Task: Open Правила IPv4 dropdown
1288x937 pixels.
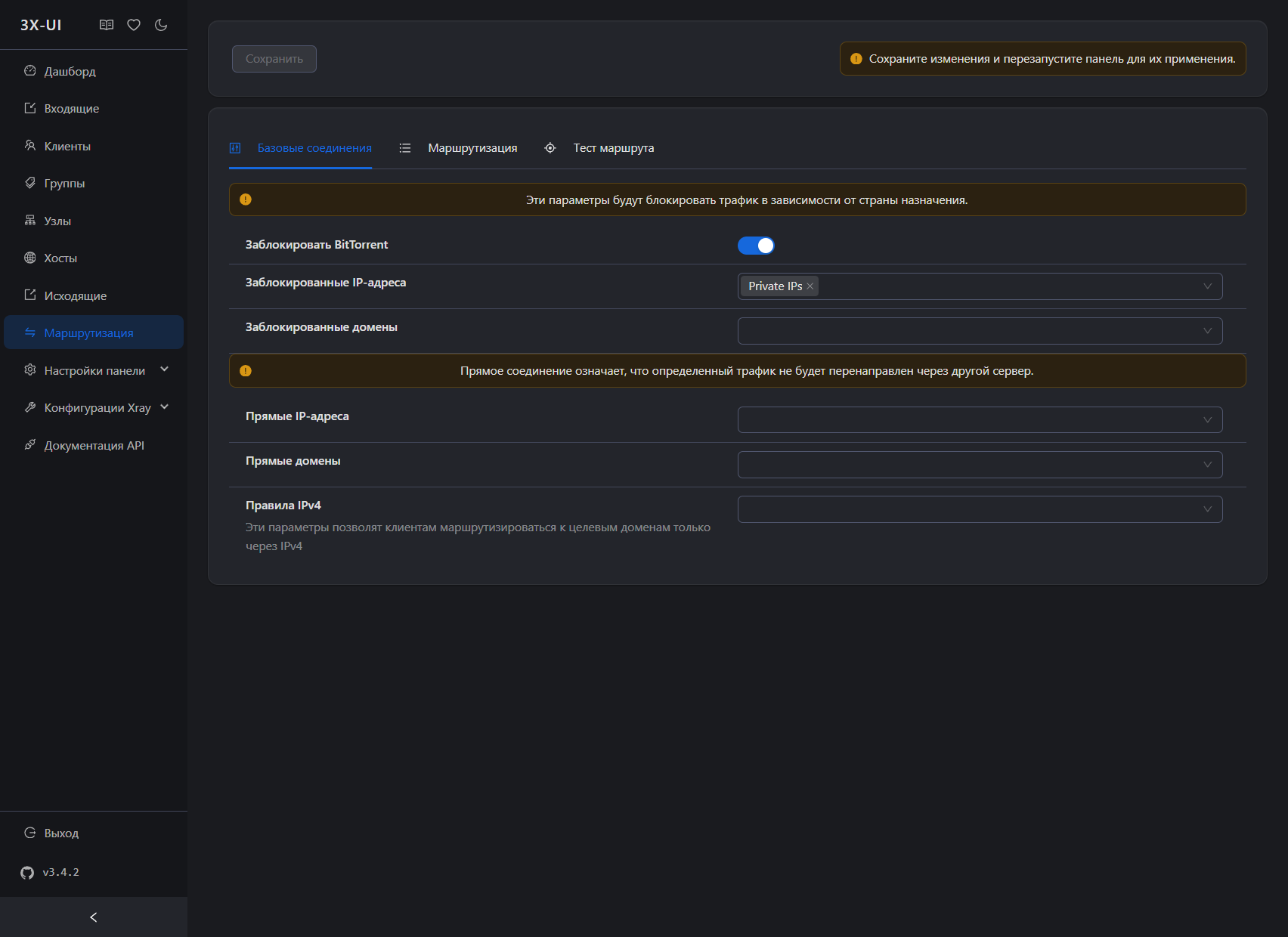Action: pos(980,509)
